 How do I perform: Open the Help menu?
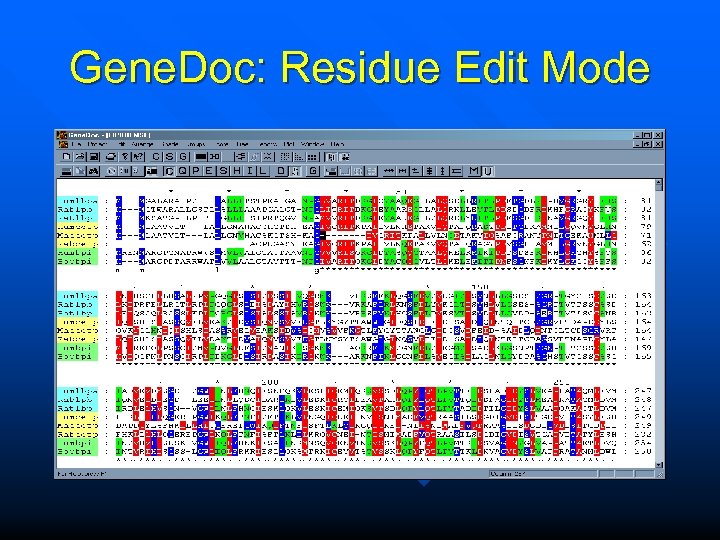[338, 144]
